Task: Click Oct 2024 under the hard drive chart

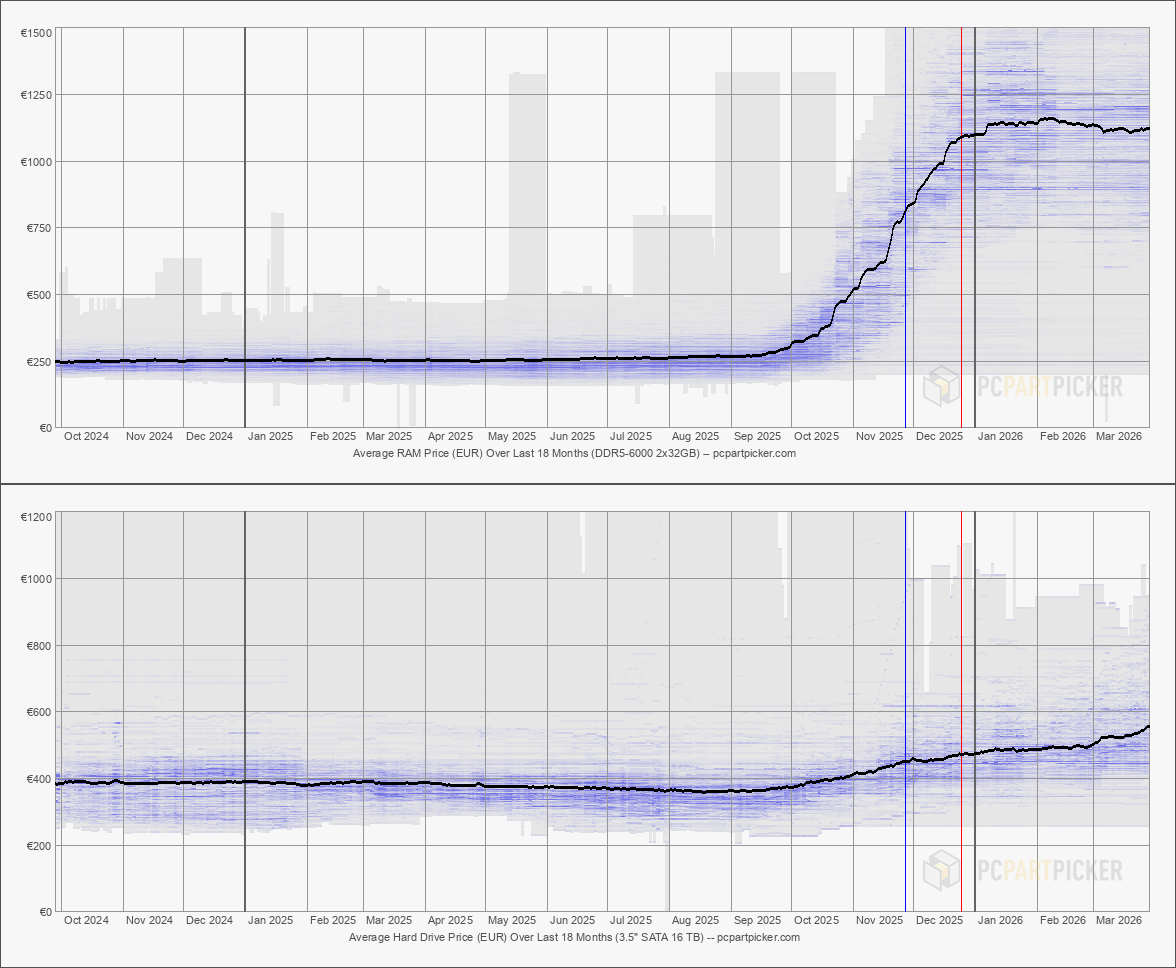Action: click(86, 920)
